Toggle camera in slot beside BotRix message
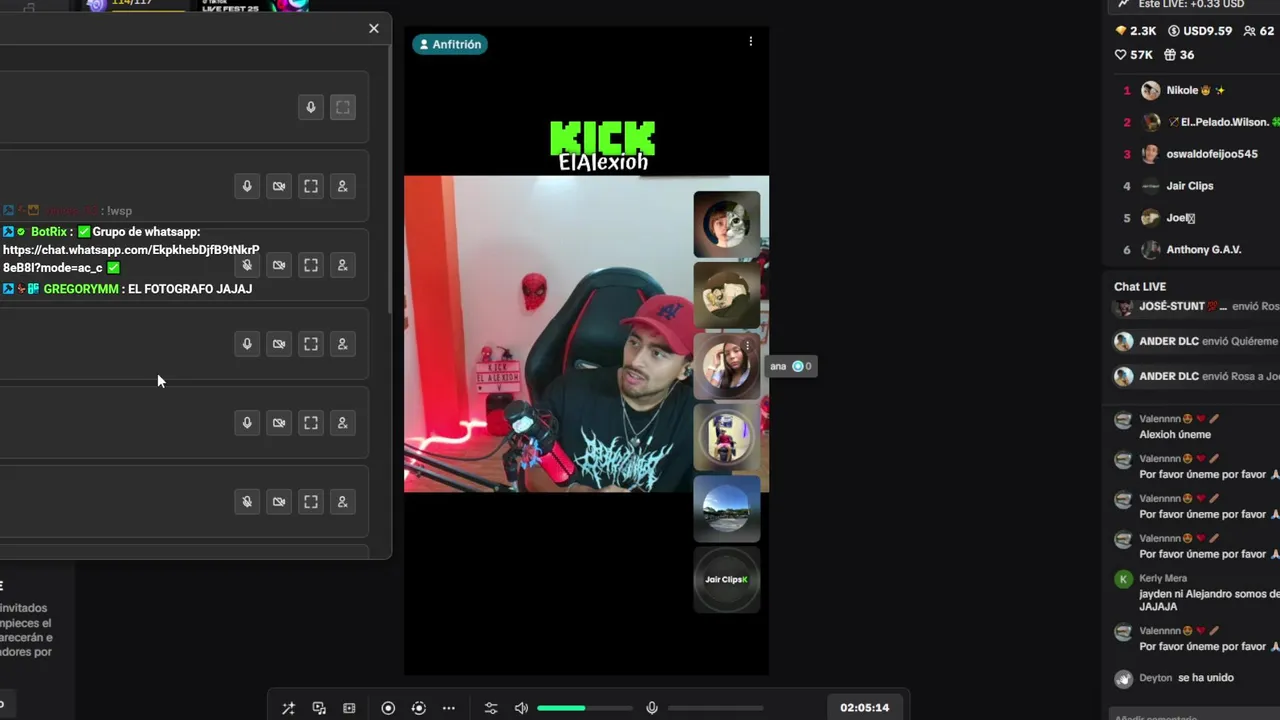1280x720 pixels. click(279, 265)
